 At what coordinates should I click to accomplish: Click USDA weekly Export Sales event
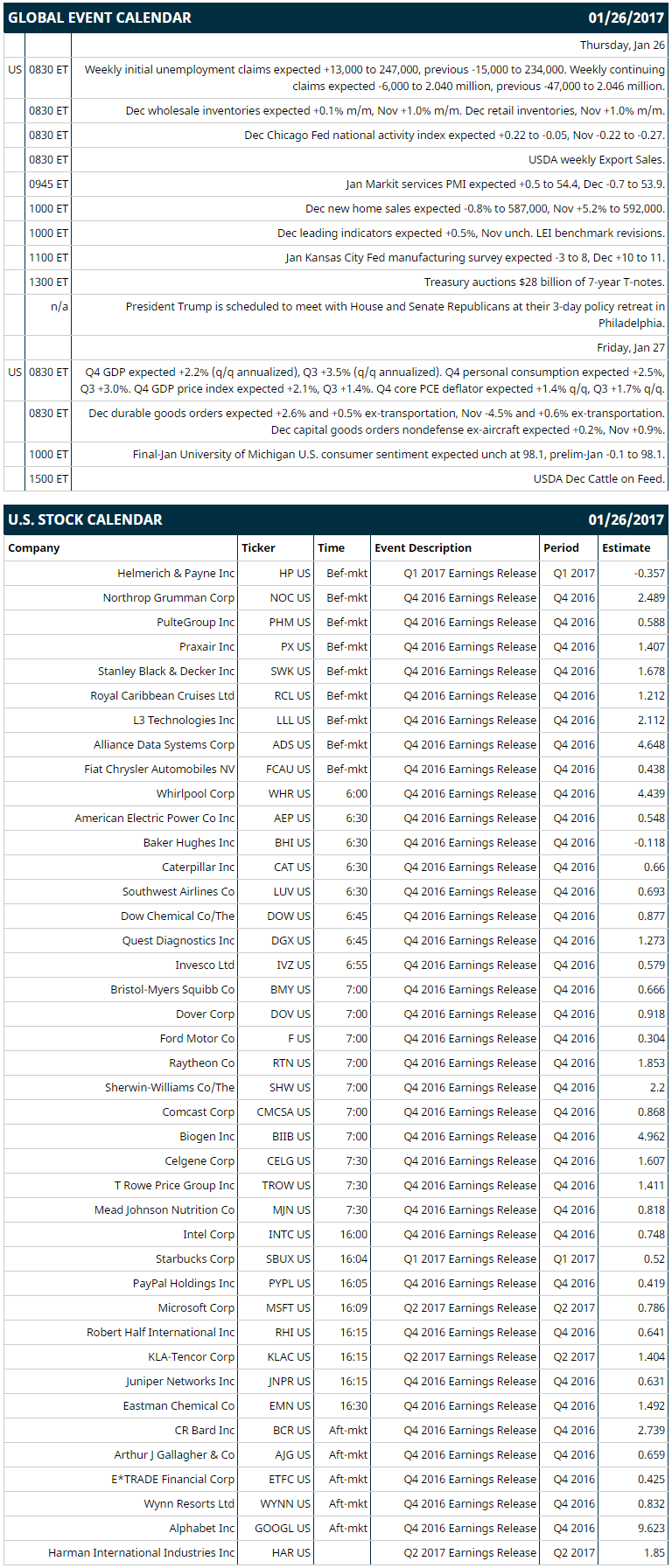[x=597, y=159]
